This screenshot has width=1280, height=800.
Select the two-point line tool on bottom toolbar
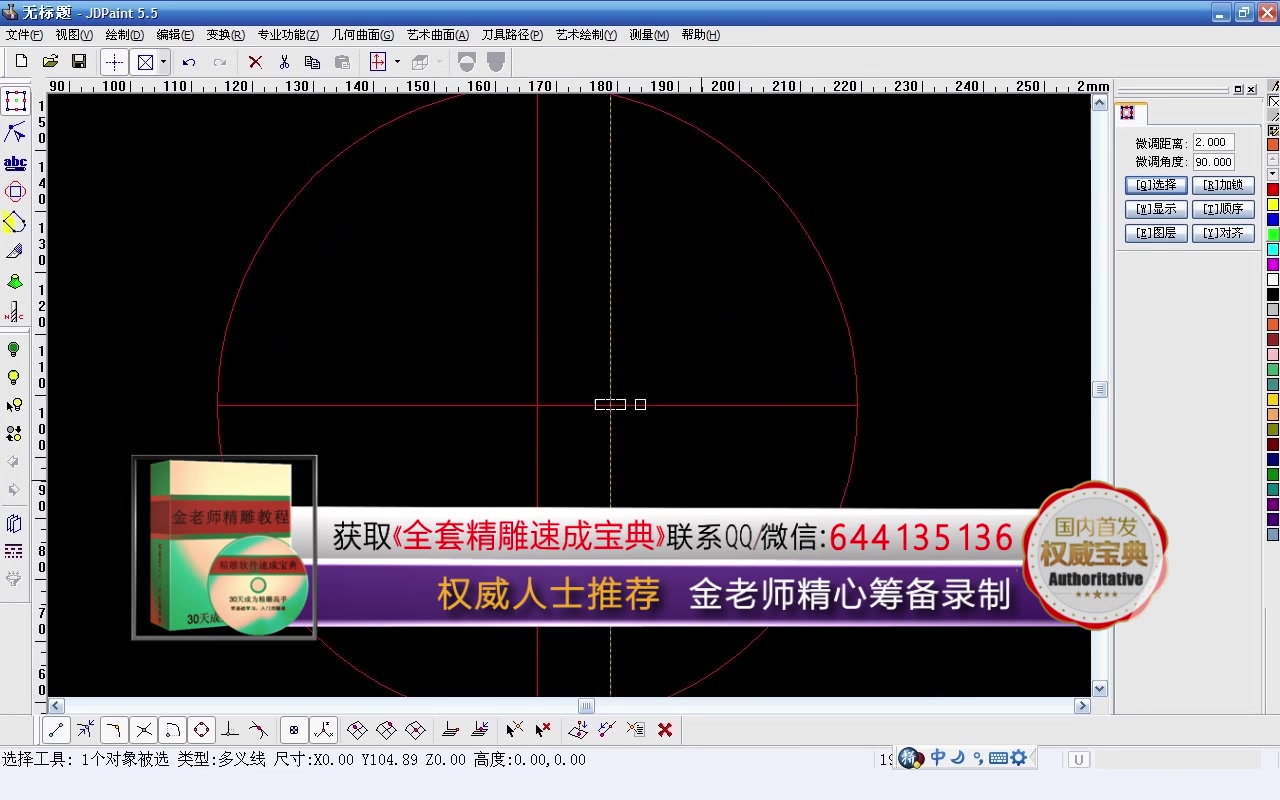click(55, 730)
